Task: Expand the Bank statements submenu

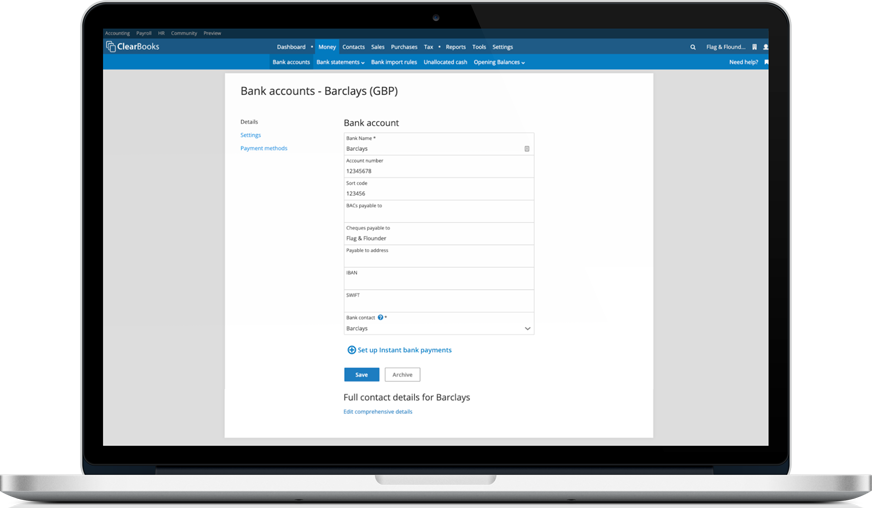Action: coord(340,62)
